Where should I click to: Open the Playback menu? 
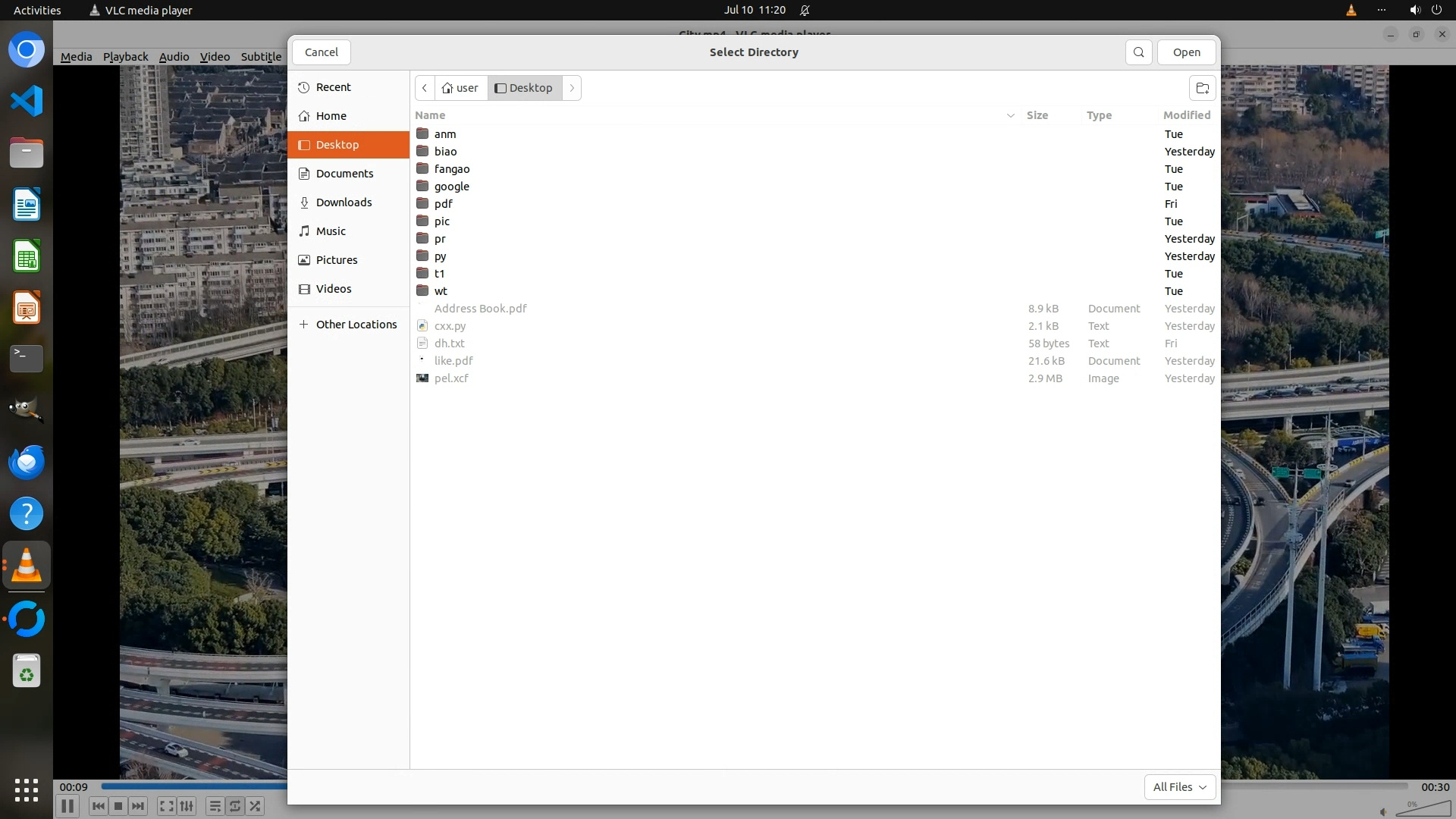(125, 57)
